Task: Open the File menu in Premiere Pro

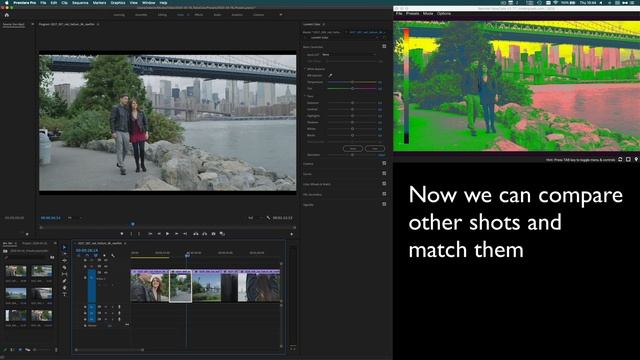Action: pyautogui.click(x=43, y=2)
